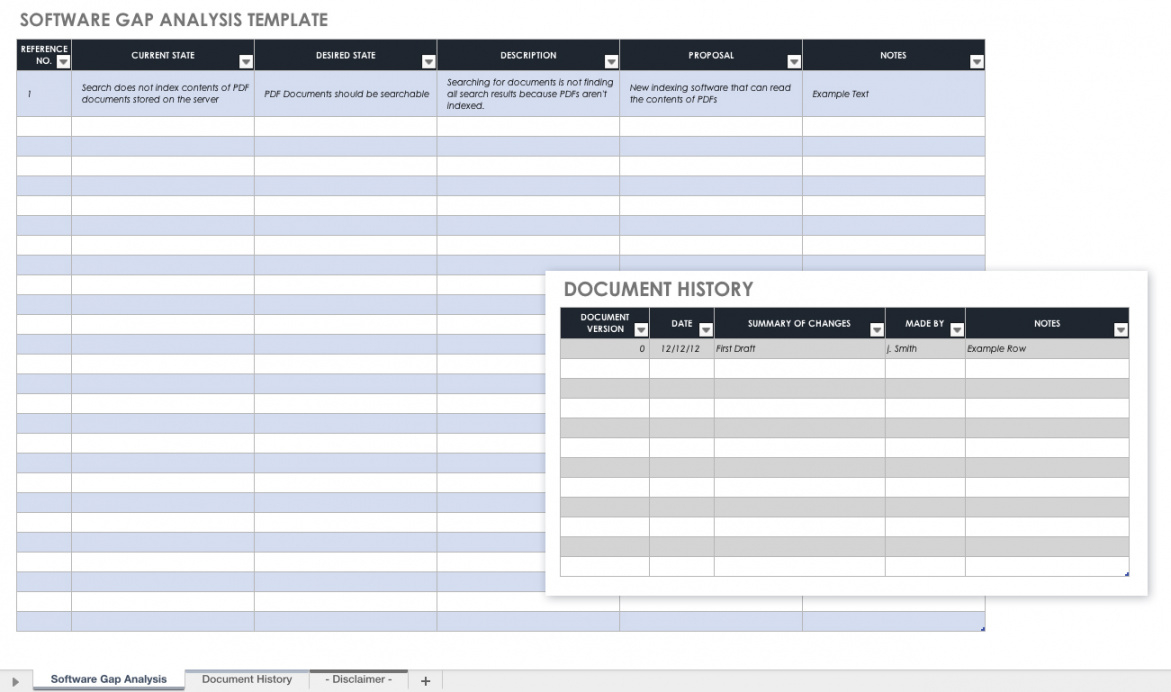
Task: Expand the Desired State column filter
Action: (x=429, y=62)
